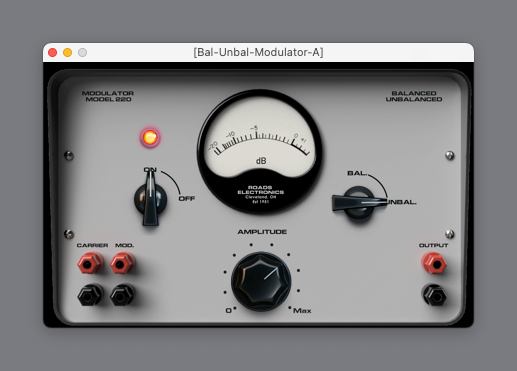Minimize the window with the yellow button

tap(67, 53)
